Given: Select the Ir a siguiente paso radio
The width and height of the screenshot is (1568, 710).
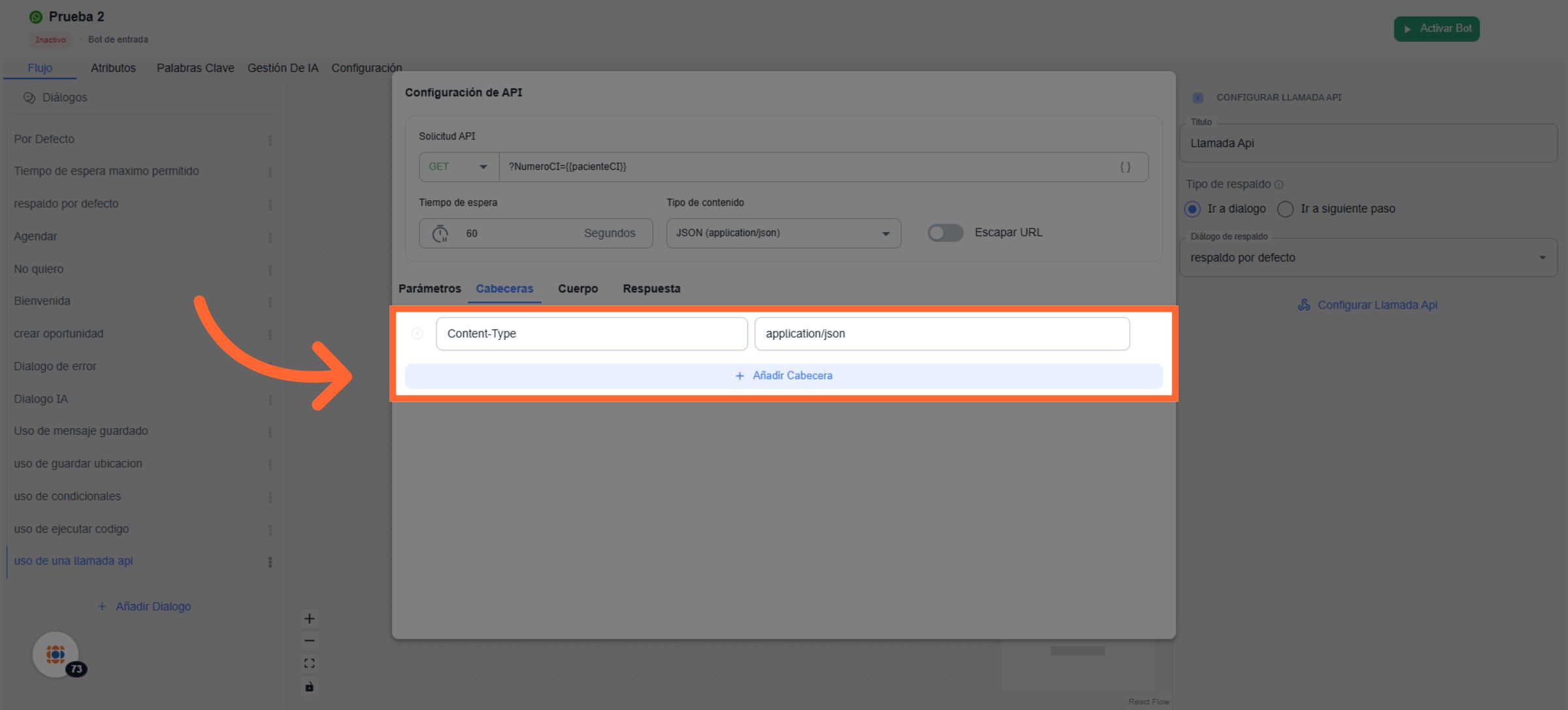Looking at the screenshot, I should pos(1285,209).
